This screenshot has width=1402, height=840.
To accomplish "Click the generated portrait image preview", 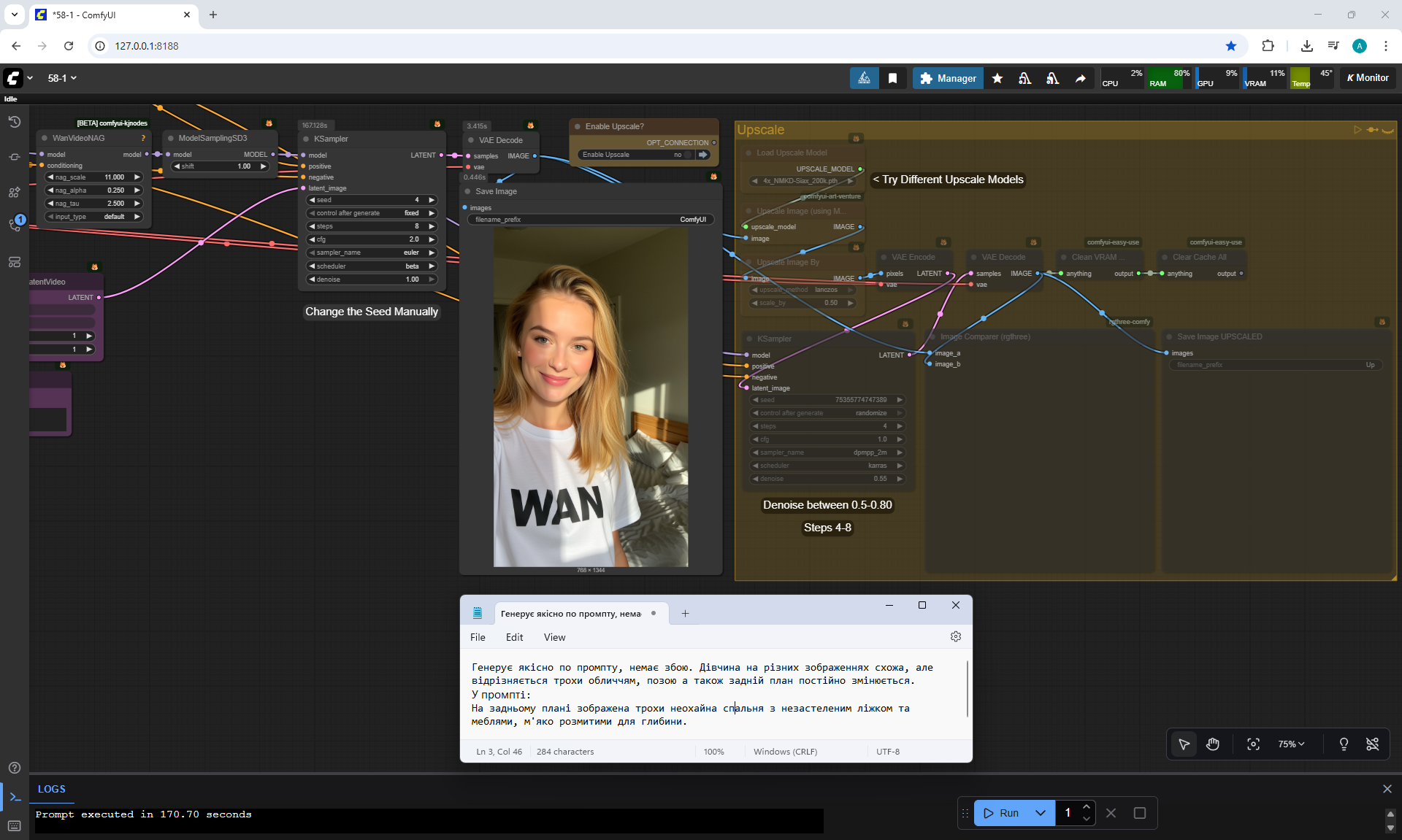I will pyautogui.click(x=590, y=397).
